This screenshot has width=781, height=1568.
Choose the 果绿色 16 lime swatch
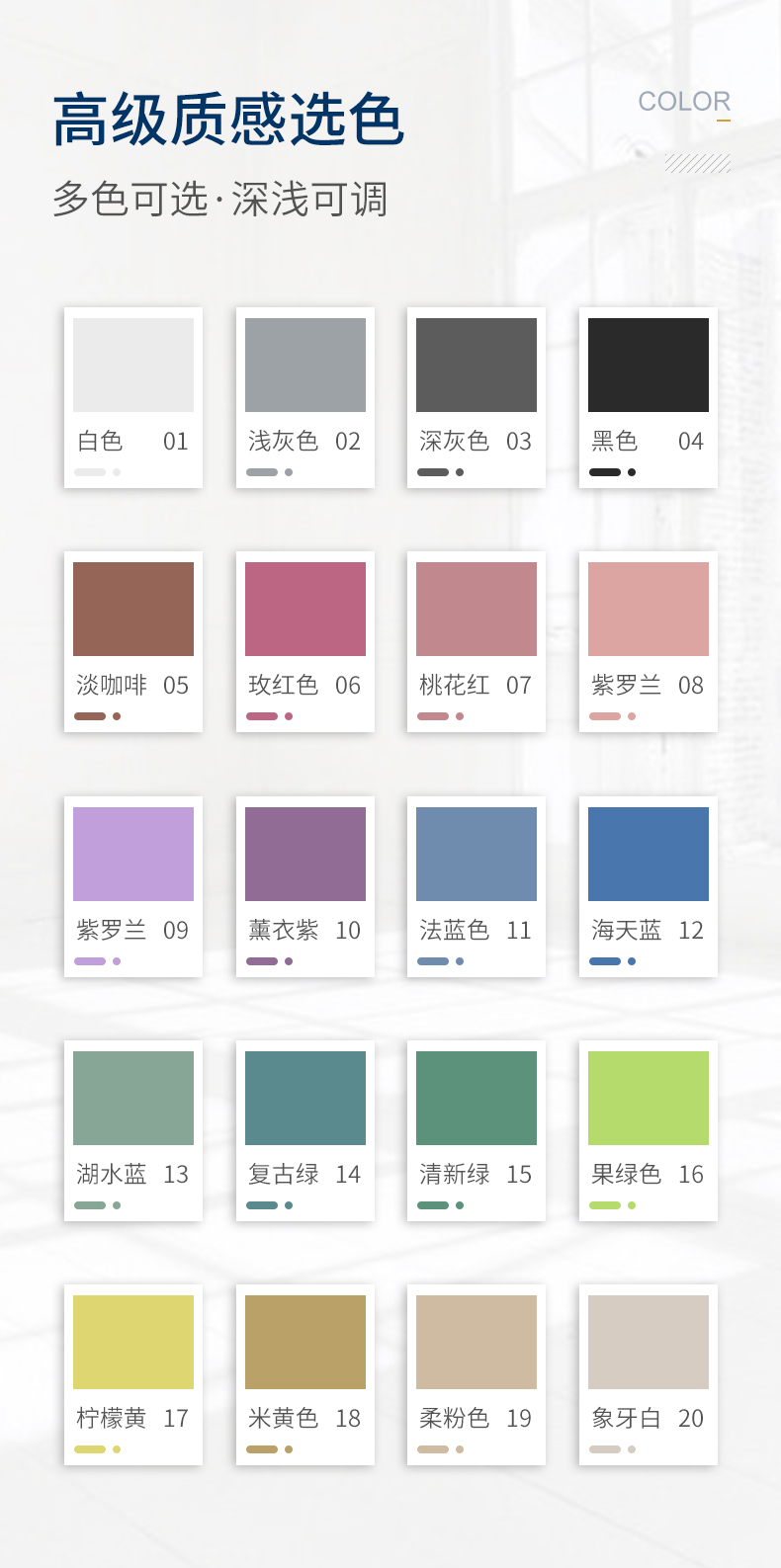649,1098
